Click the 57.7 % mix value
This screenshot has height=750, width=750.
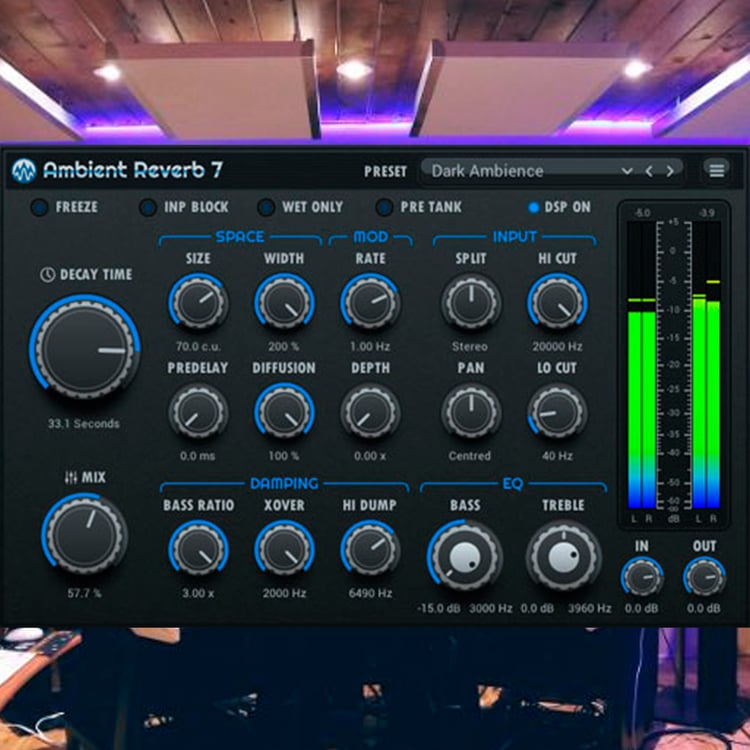(x=84, y=594)
